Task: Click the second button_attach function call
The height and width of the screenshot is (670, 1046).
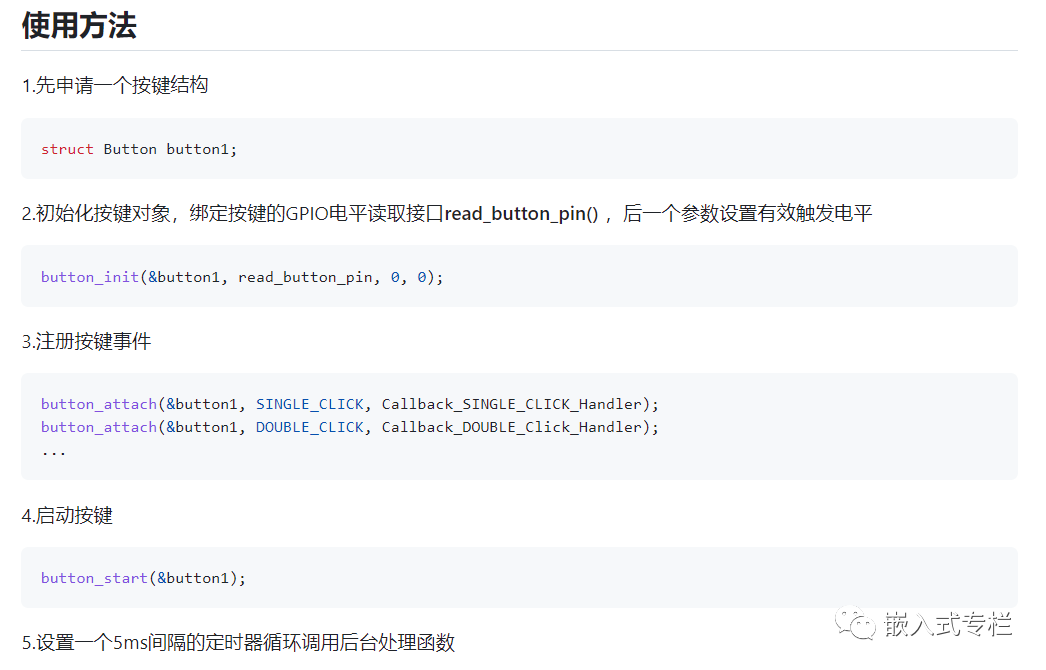Action: click(x=97, y=427)
